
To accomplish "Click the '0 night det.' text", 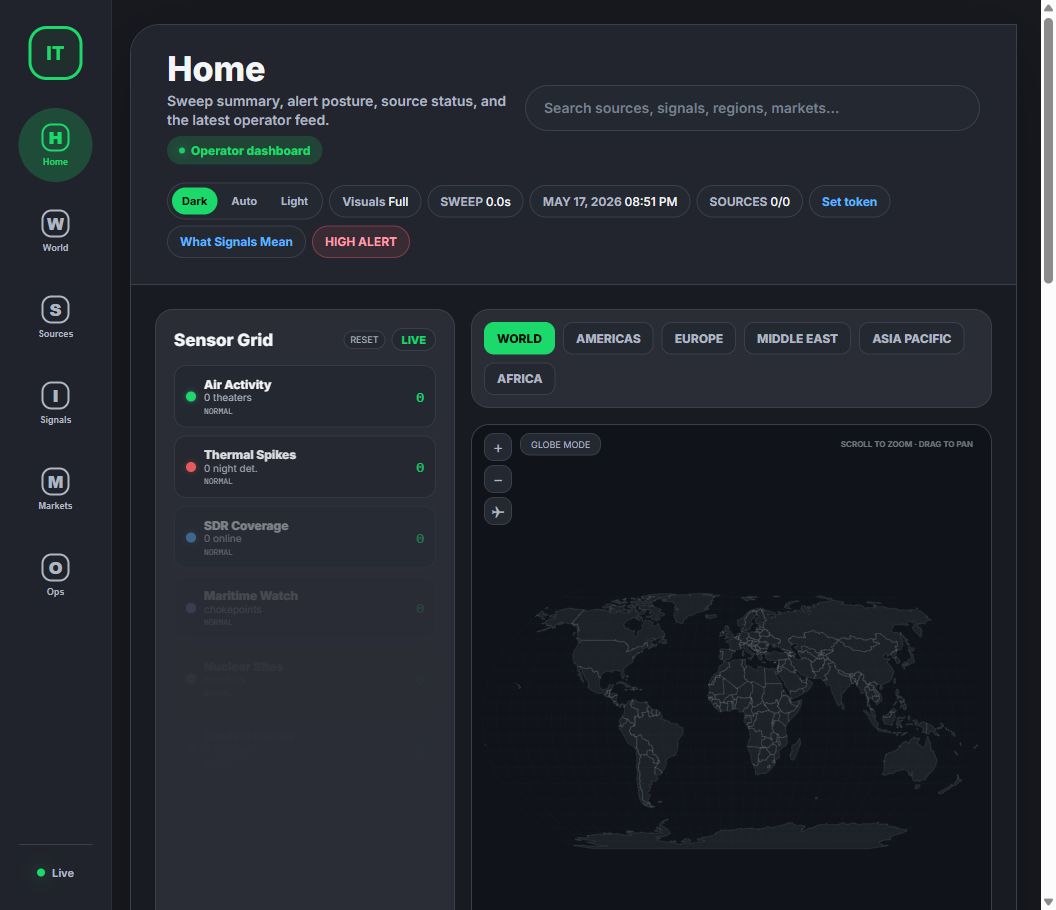I will (230, 469).
